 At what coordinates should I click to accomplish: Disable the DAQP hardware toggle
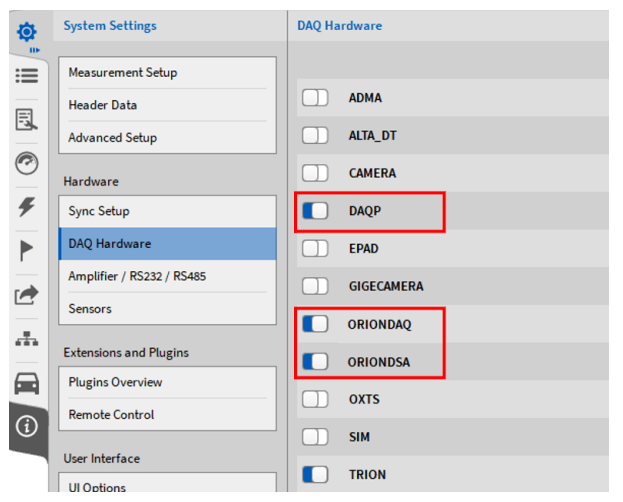pyautogui.click(x=315, y=211)
